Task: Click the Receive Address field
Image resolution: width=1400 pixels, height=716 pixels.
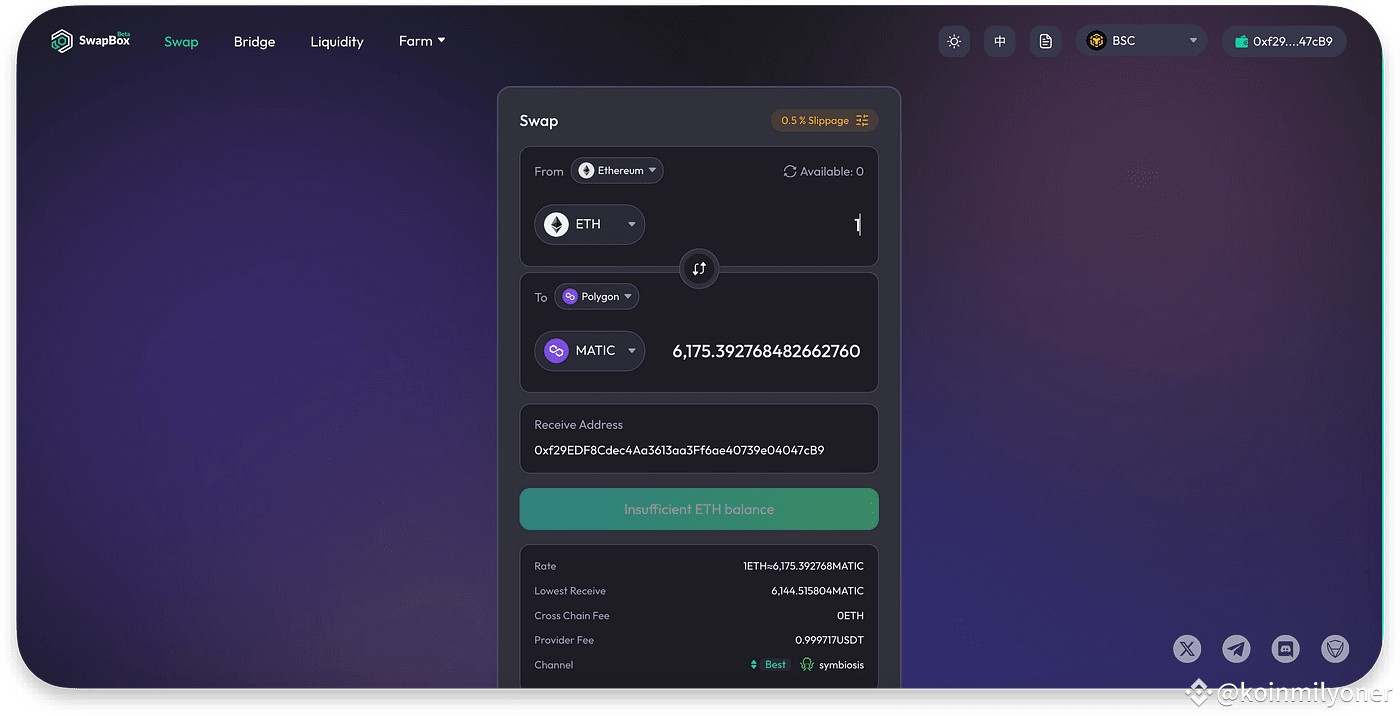Action: 699,439
